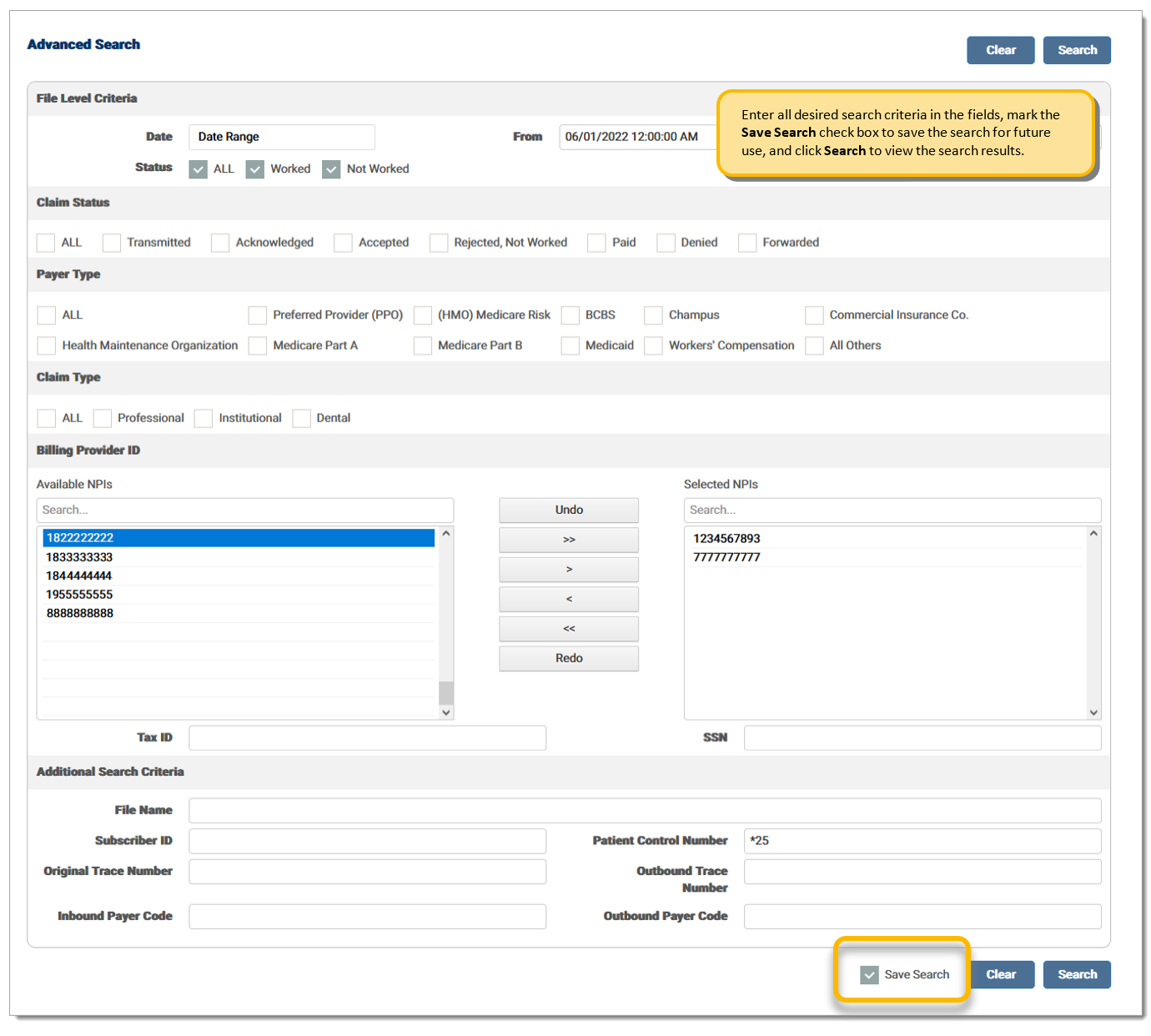Viewport: 1151px width, 1036px height.
Task: Click the Original Trace Number field
Action: (368, 872)
